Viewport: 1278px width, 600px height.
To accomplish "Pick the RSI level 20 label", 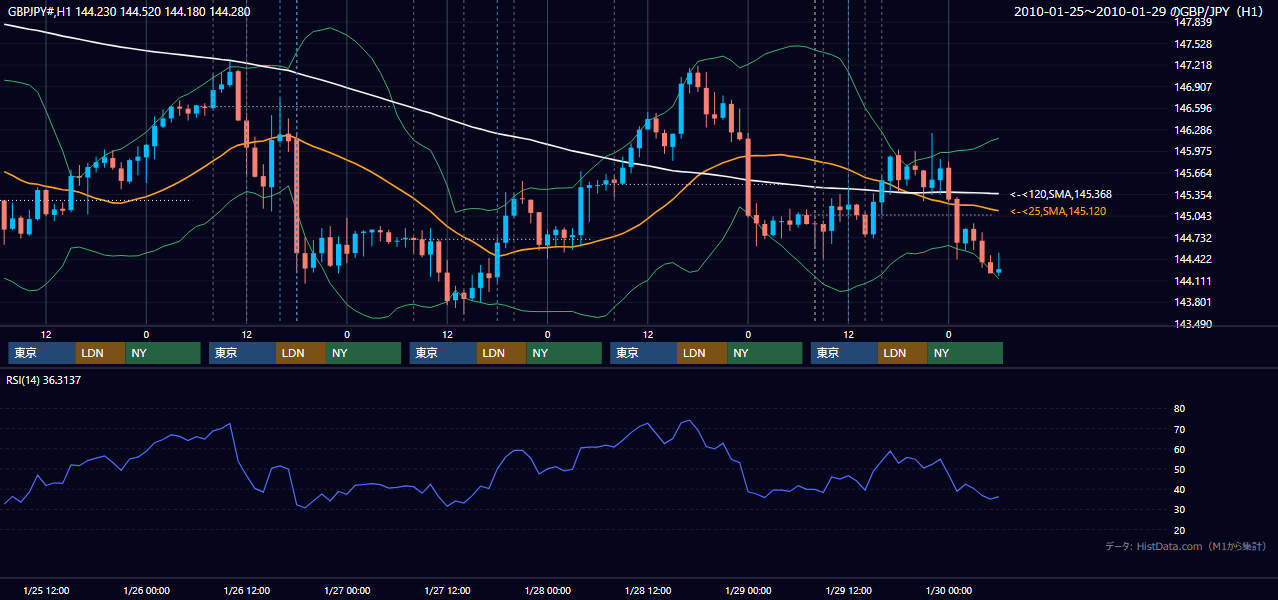I will (x=1179, y=530).
